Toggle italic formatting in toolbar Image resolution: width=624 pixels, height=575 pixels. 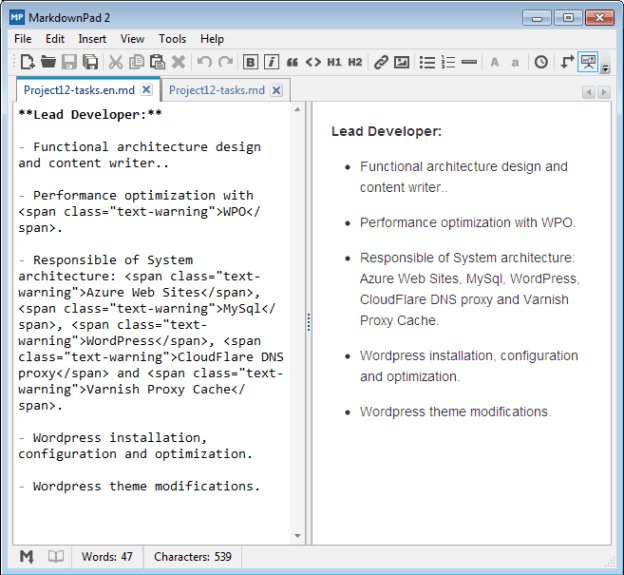coord(270,62)
